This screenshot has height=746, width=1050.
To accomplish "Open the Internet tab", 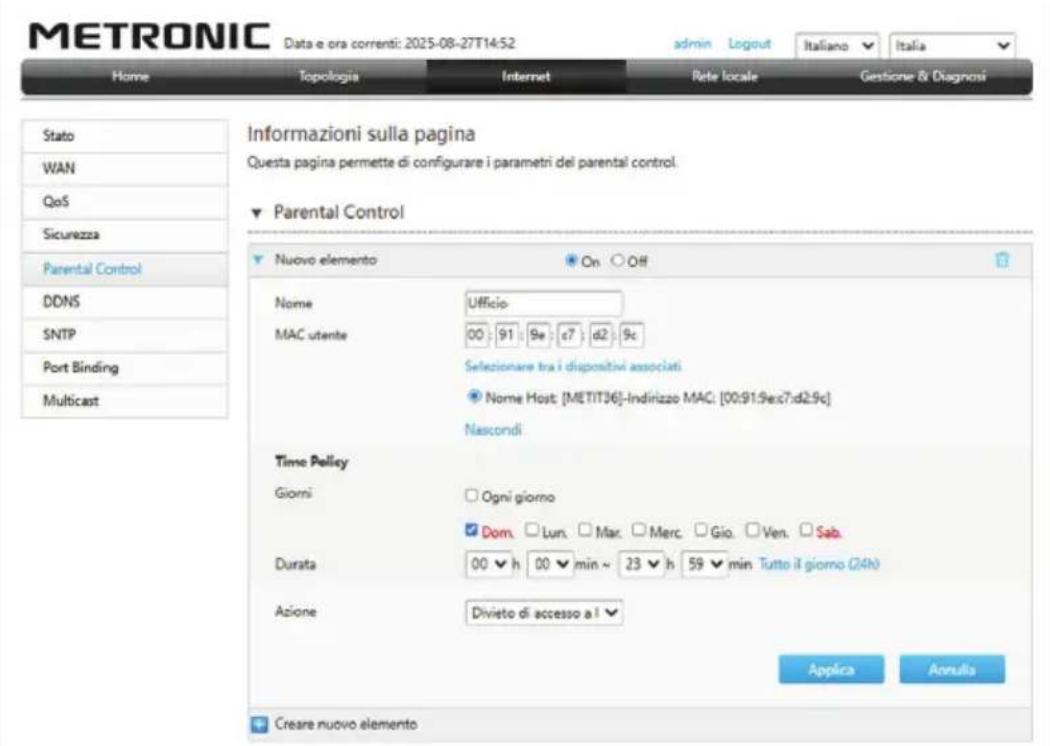I will [526, 76].
